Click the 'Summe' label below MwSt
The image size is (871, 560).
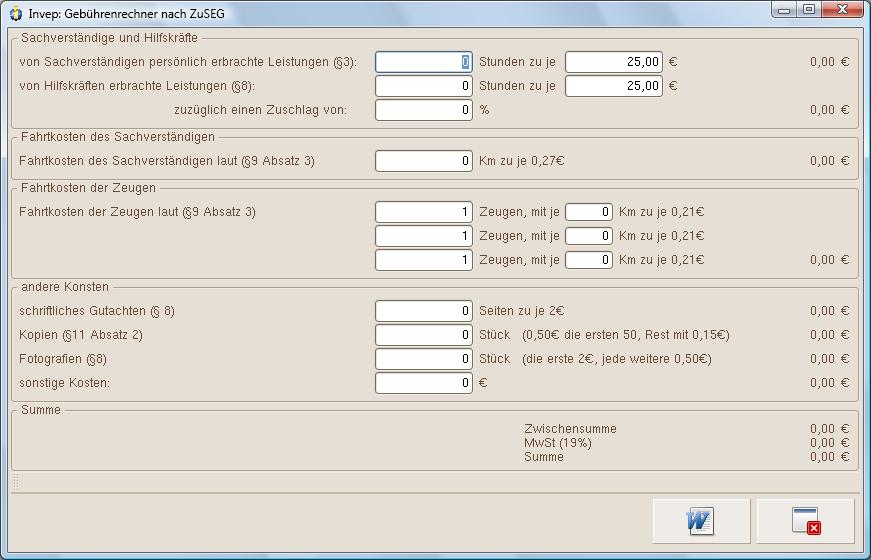(544, 457)
